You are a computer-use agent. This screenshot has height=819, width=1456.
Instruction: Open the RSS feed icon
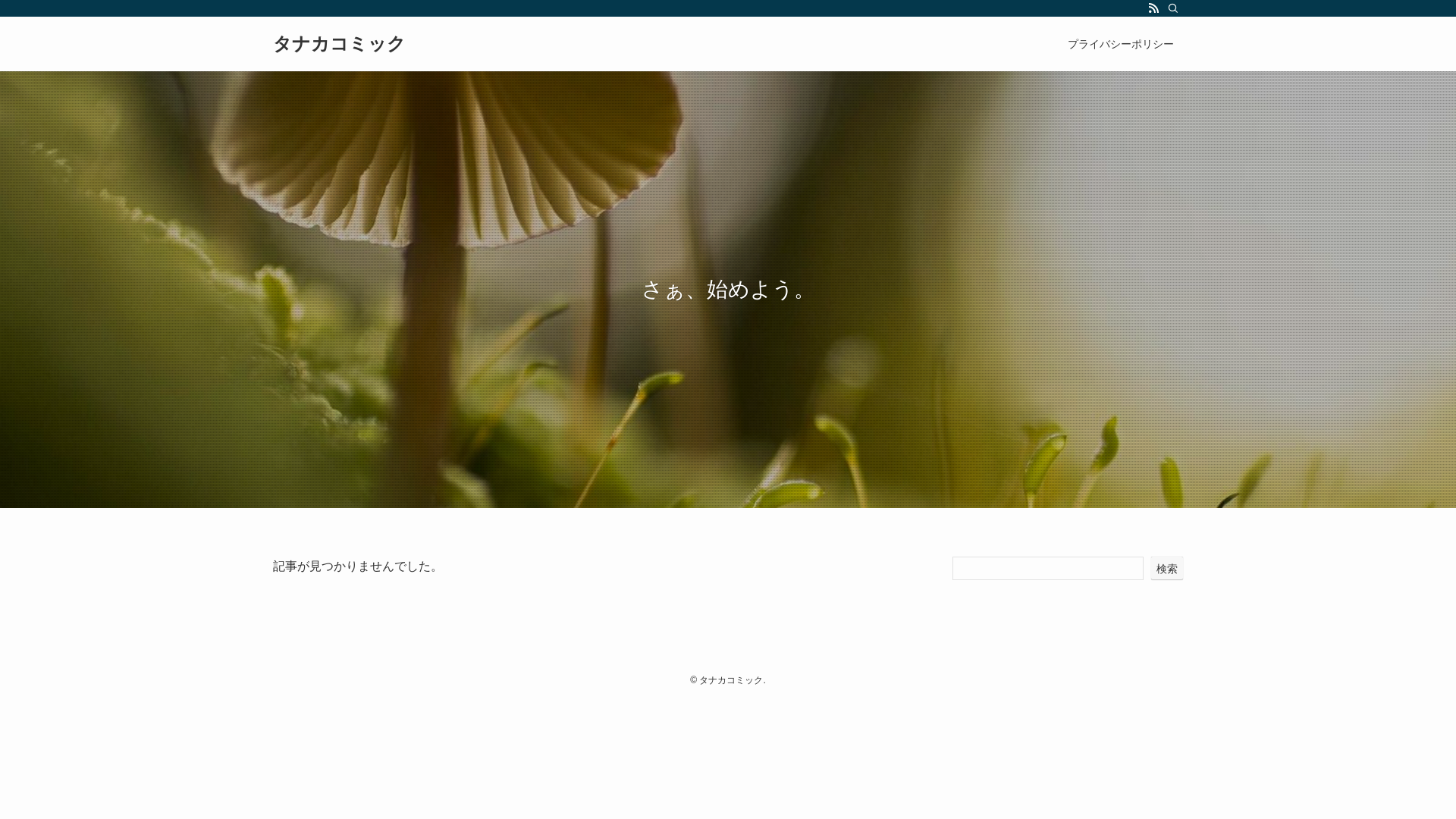1153,8
